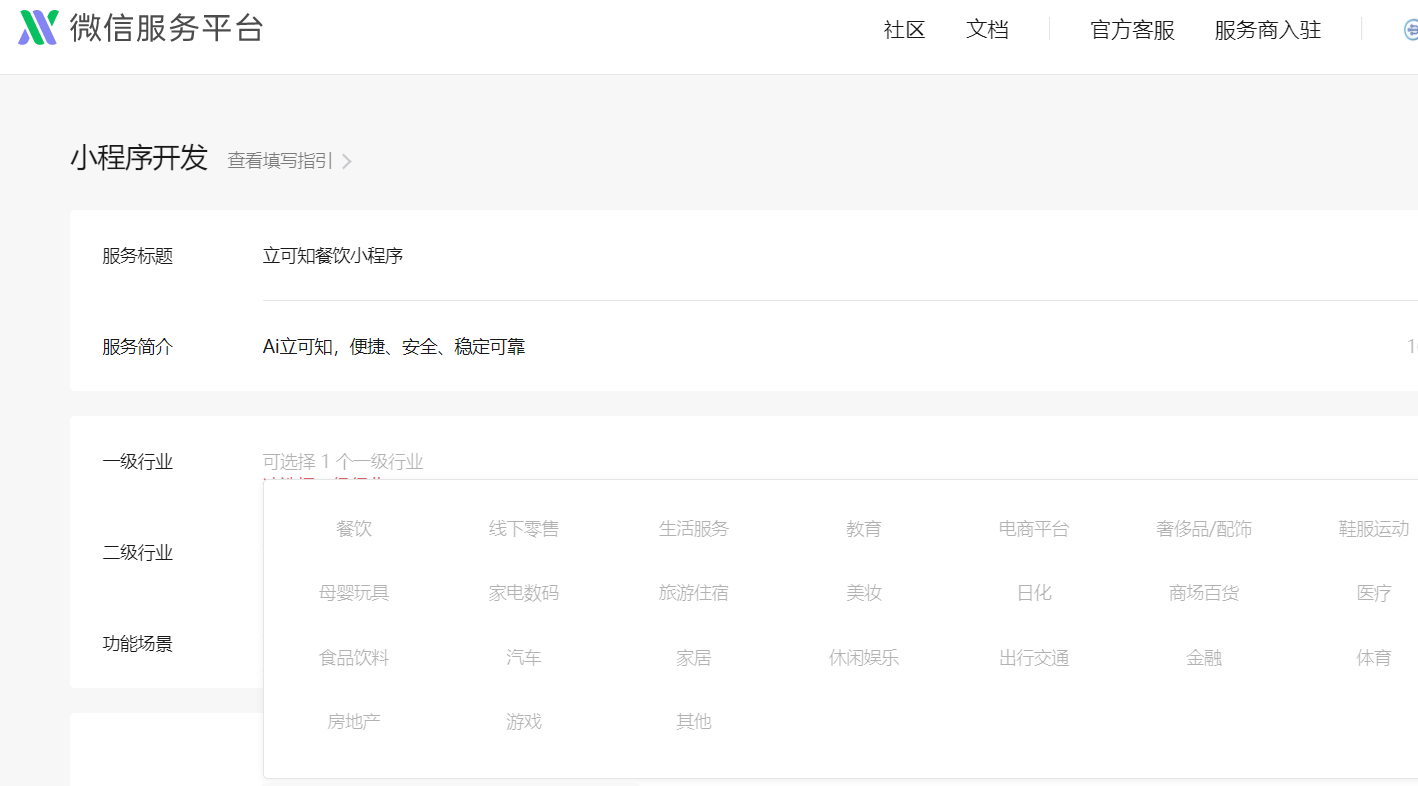Select the 旅游住宿 industry option

coord(694,593)
